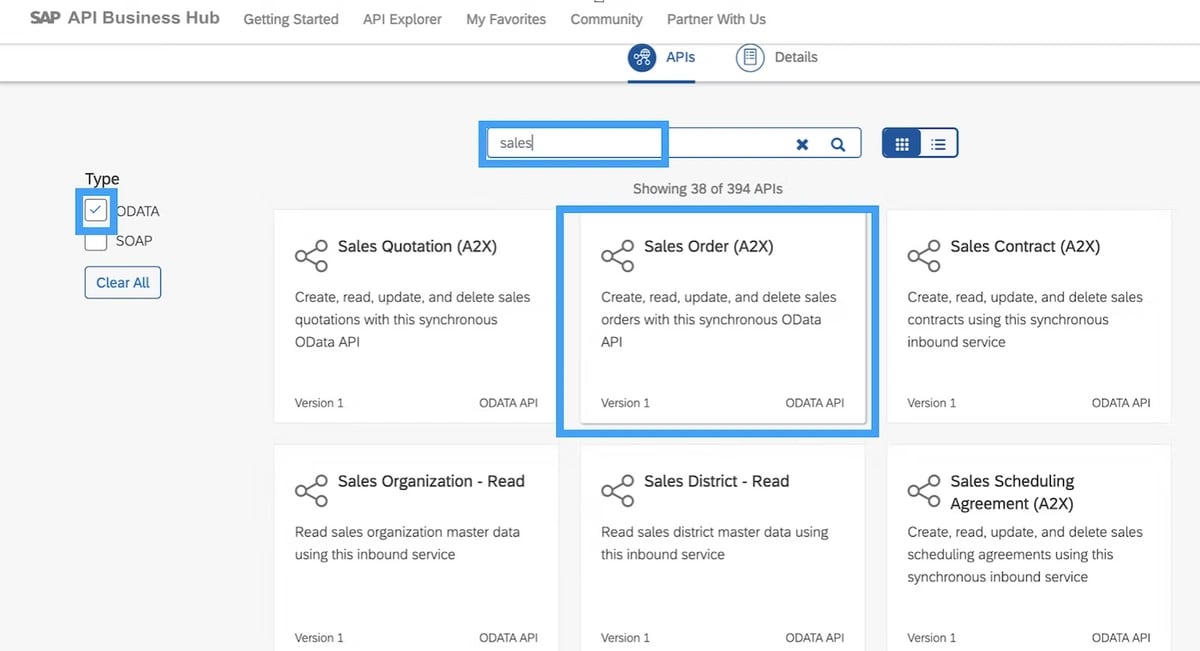Click the Sales Order share-node icon
The width and height of the screenshot is (1200, 651).
click(617, 256)
